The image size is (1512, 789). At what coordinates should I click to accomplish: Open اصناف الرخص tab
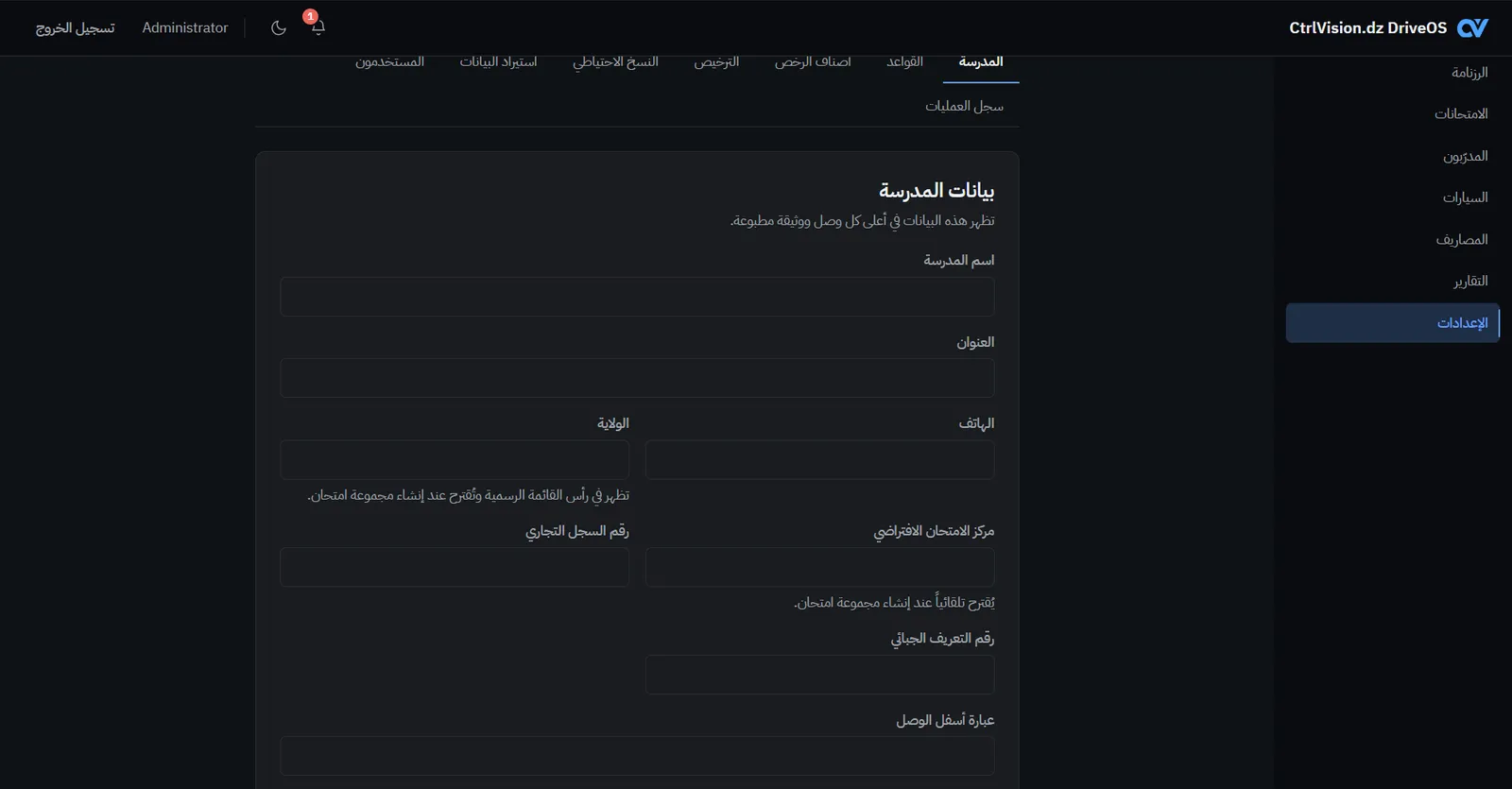pyautogui.click(x=813, y=62)
